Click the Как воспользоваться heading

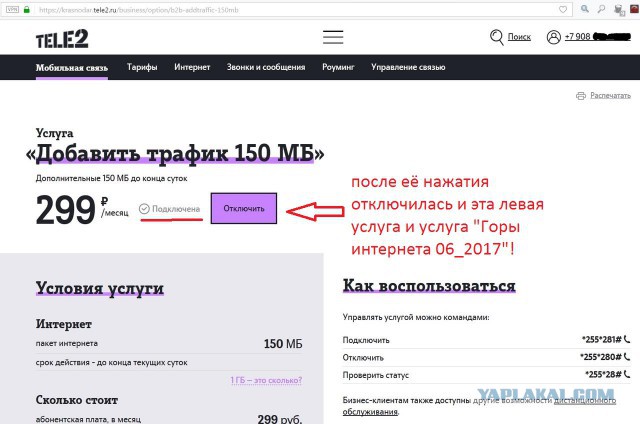(x=429, y=286)
